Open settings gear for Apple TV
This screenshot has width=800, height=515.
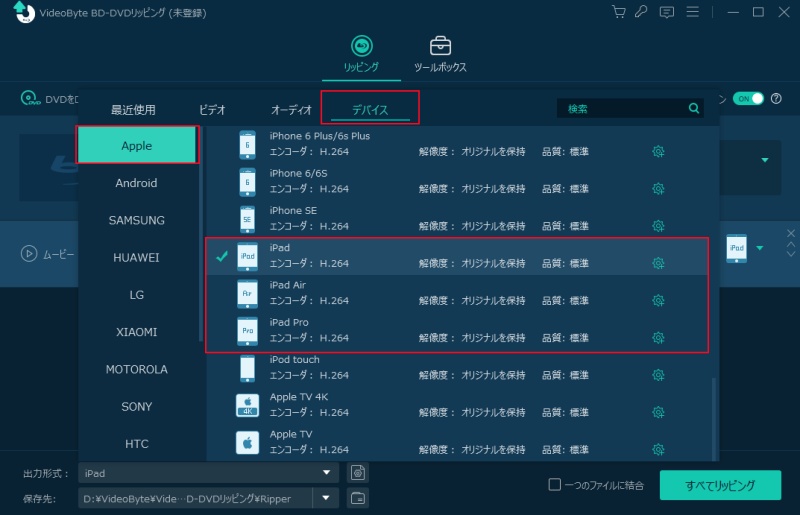point(658,450)
